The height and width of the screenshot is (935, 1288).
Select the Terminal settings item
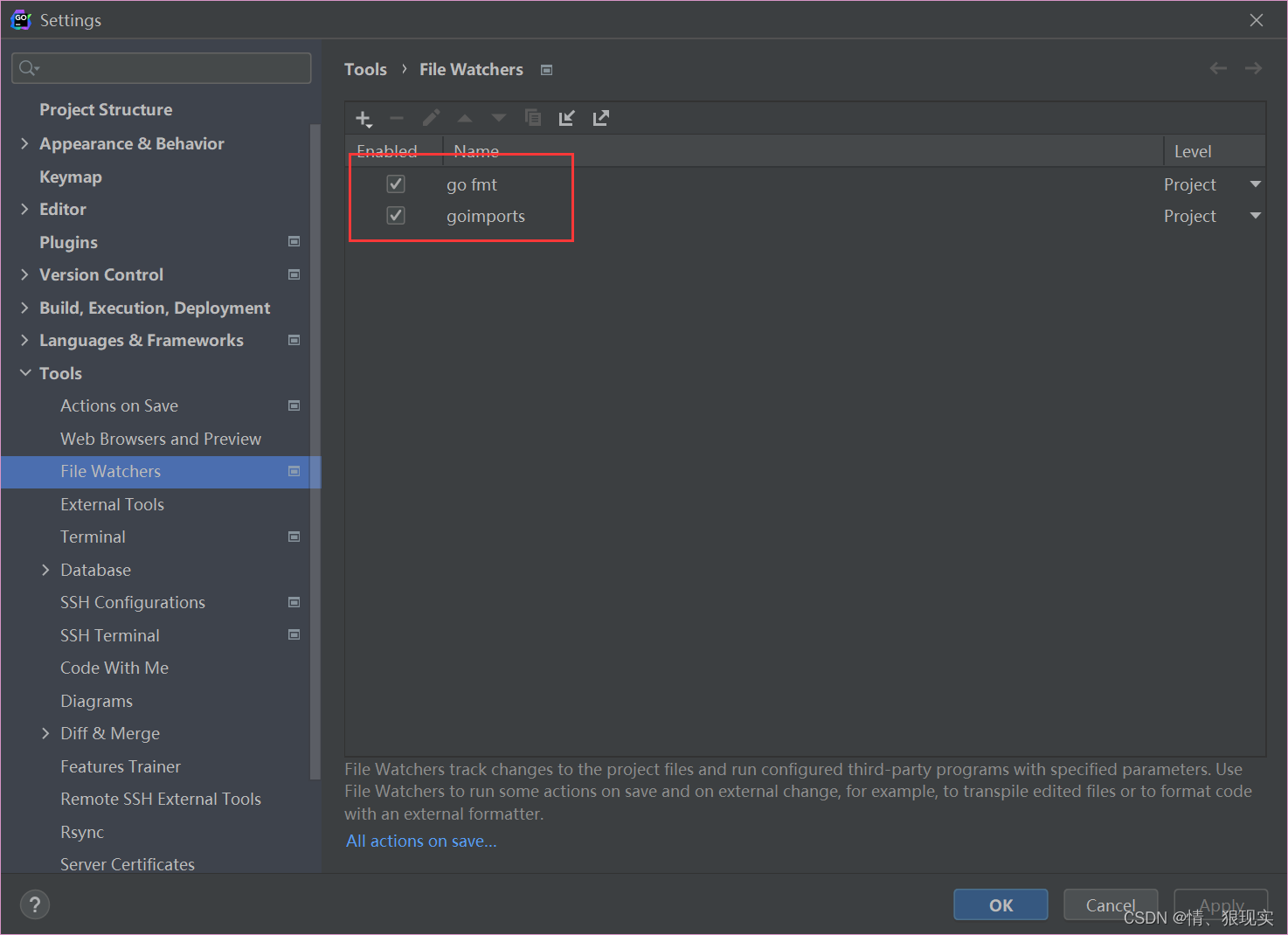[x=93, y=537]
